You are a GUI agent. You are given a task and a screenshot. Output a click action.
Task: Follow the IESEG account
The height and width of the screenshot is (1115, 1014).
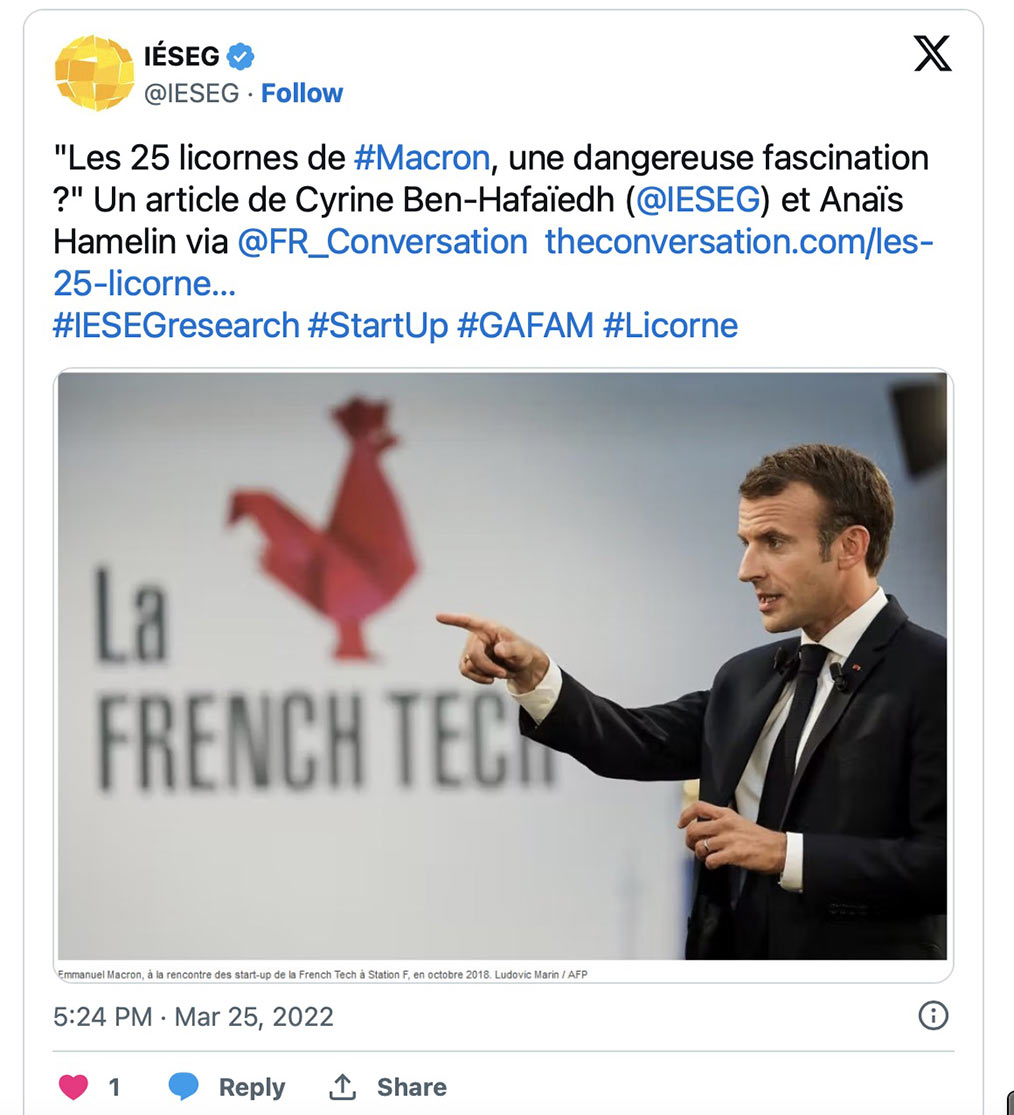tap(301, 93)
